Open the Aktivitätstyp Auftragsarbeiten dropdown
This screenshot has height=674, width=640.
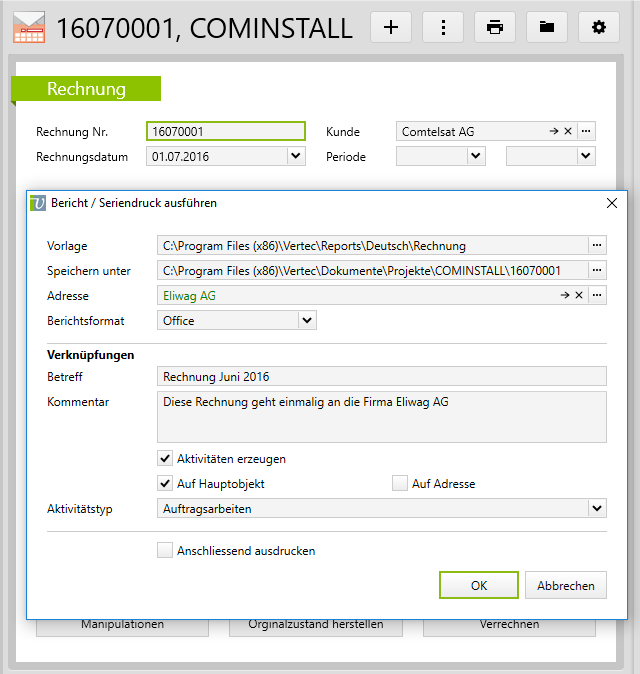click(597, 509)
